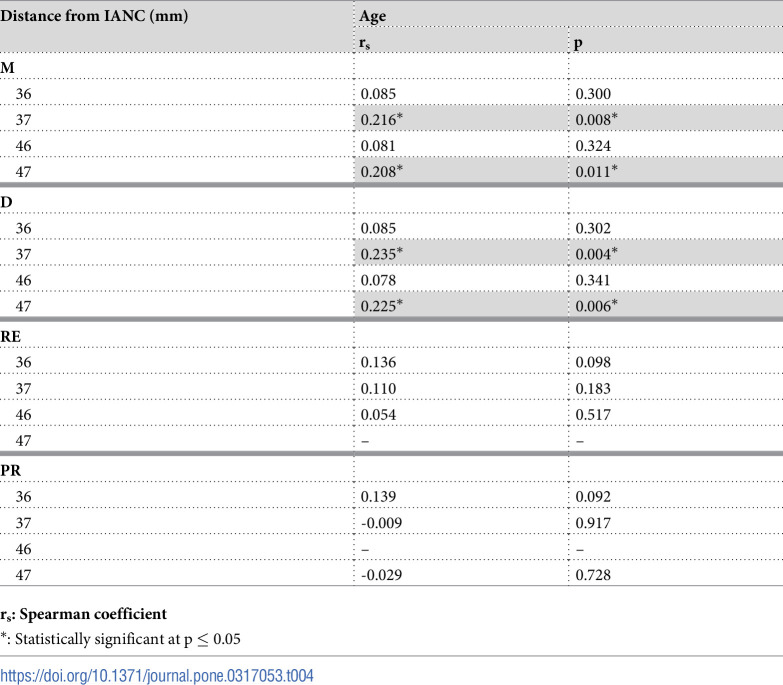This screenshot has width=783, height=685.
Task: Select the 'Distance from IANC (mm)' header
Action: (x=94, y=15)
